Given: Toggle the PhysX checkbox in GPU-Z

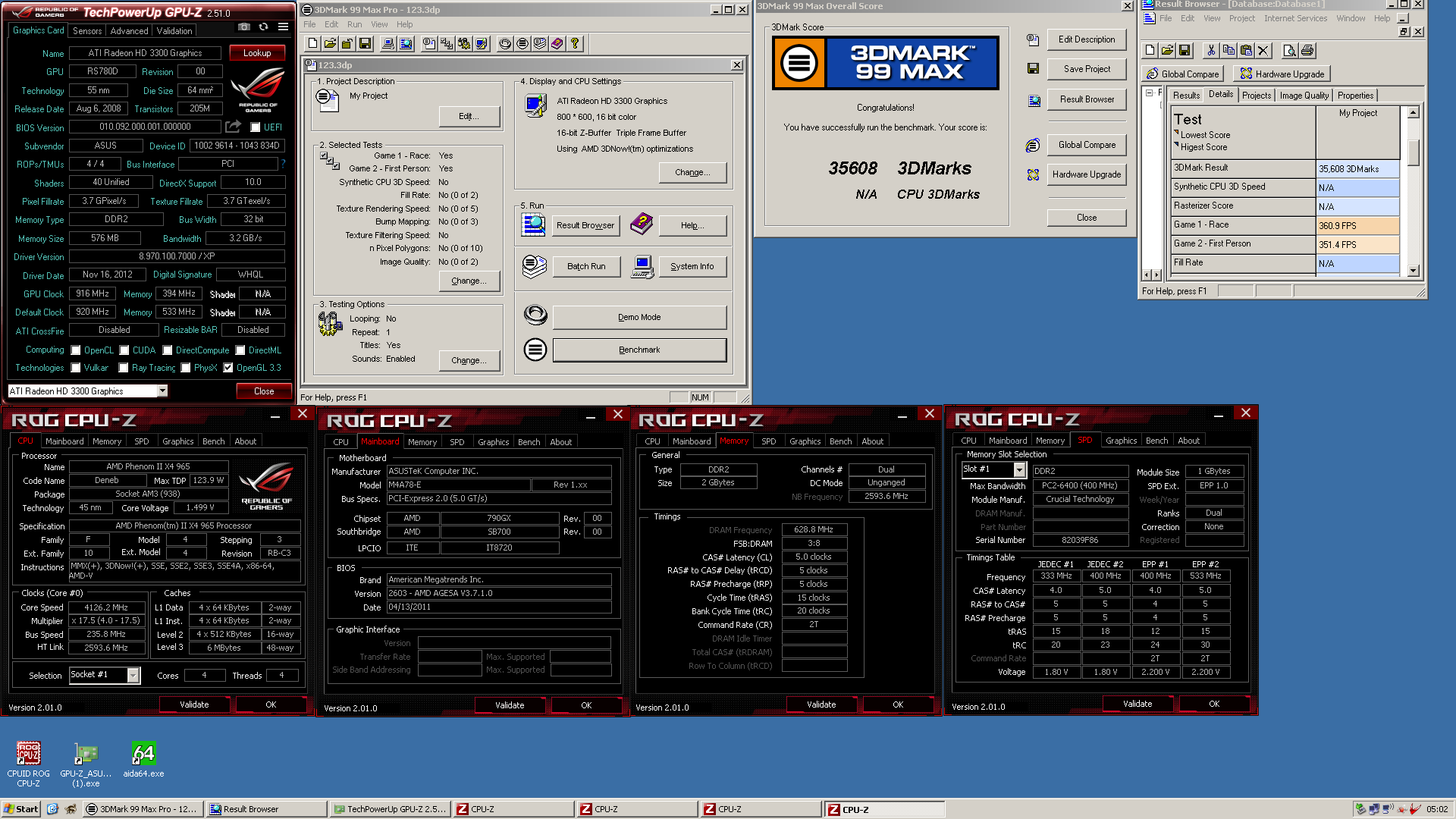Looking at the screenshot, I should [186, 368].
